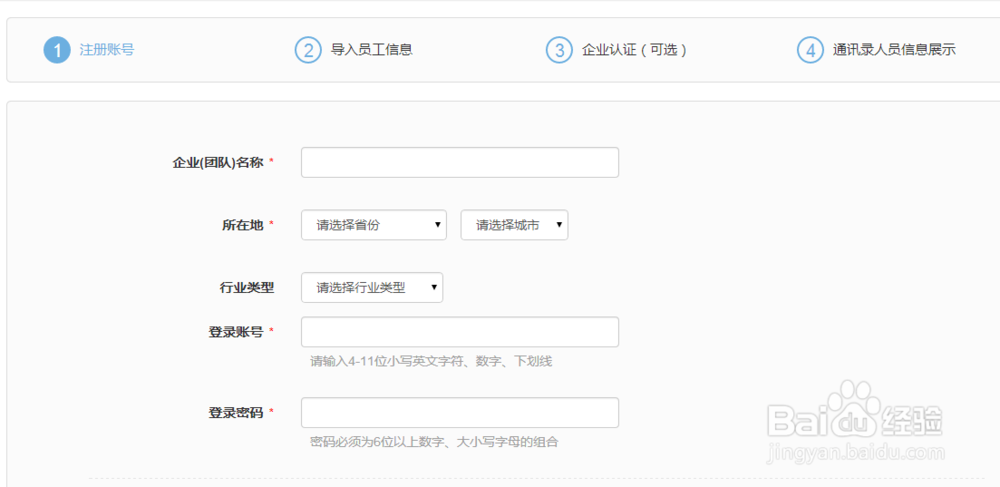Click the 企业(团队)名称 label
Screen dimensions: 1000x487
pyautogui.click(x=217, y=163)
